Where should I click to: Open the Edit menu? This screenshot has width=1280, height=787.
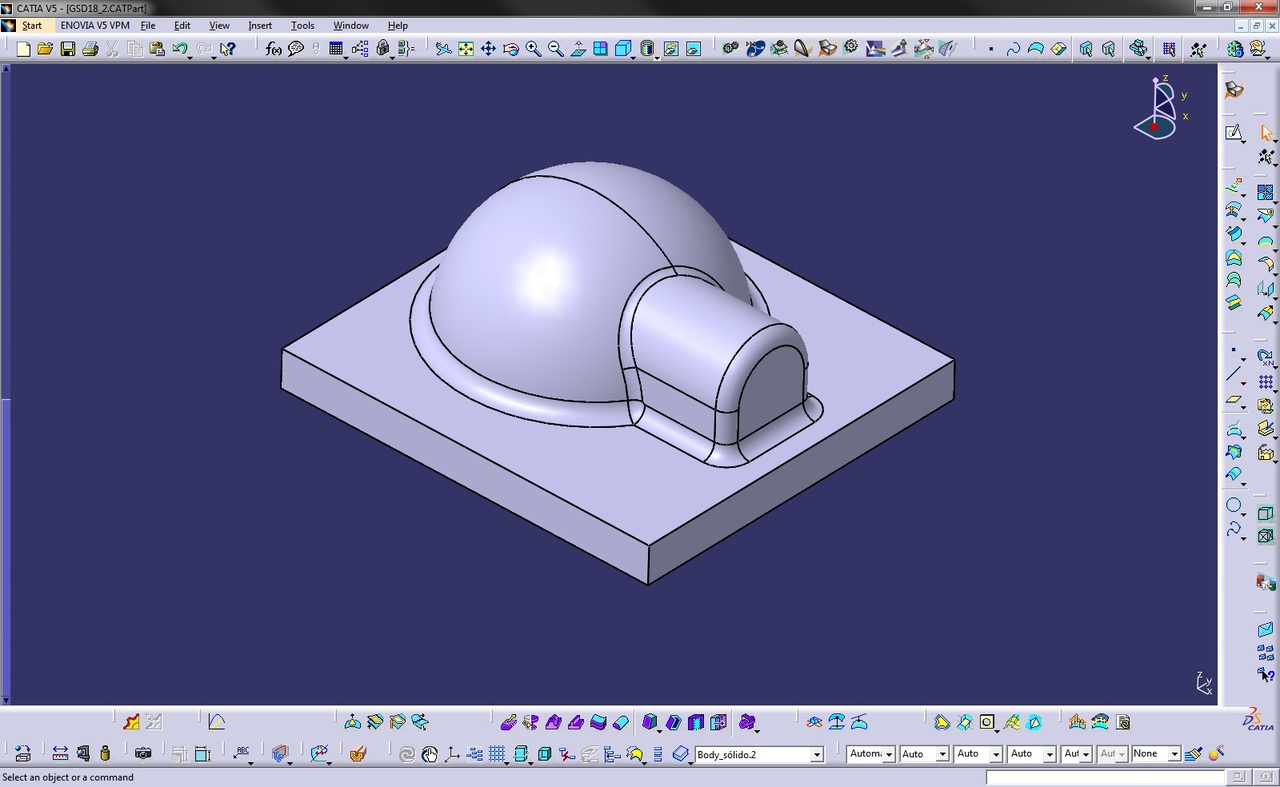click(x=182, y=25)
